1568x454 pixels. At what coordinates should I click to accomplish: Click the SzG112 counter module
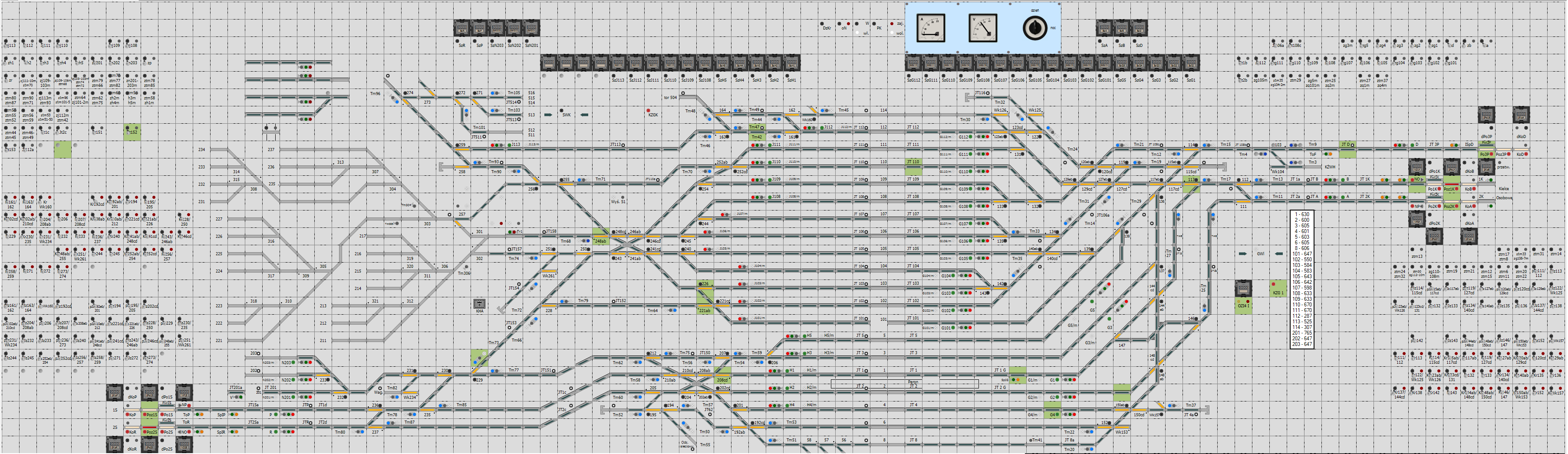pyautogui.click(x=913, y=63)
